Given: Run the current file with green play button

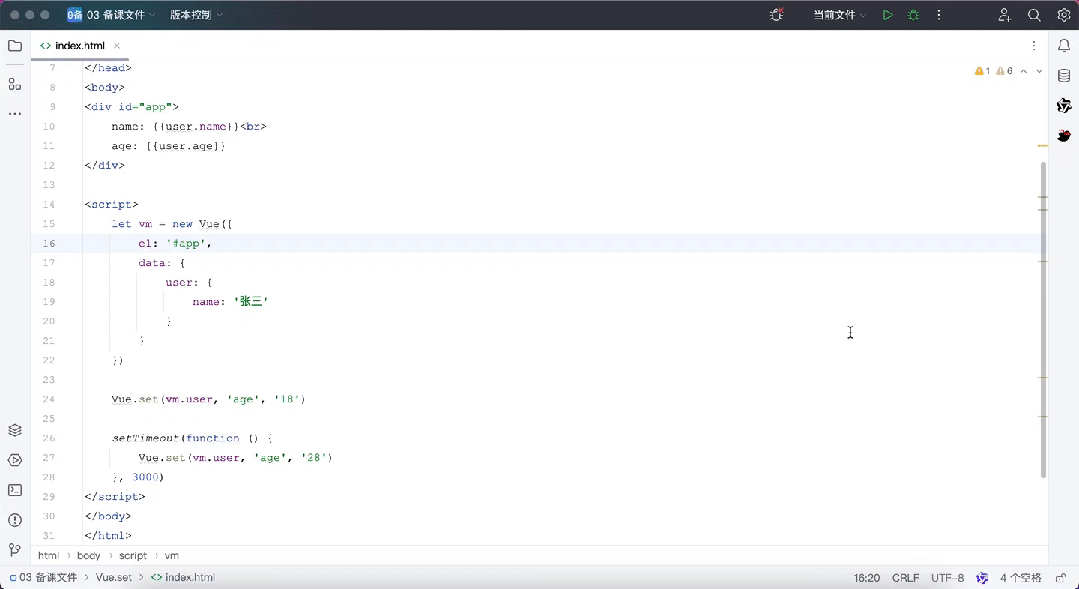Looking at the screenshot, I should (888, 14).
